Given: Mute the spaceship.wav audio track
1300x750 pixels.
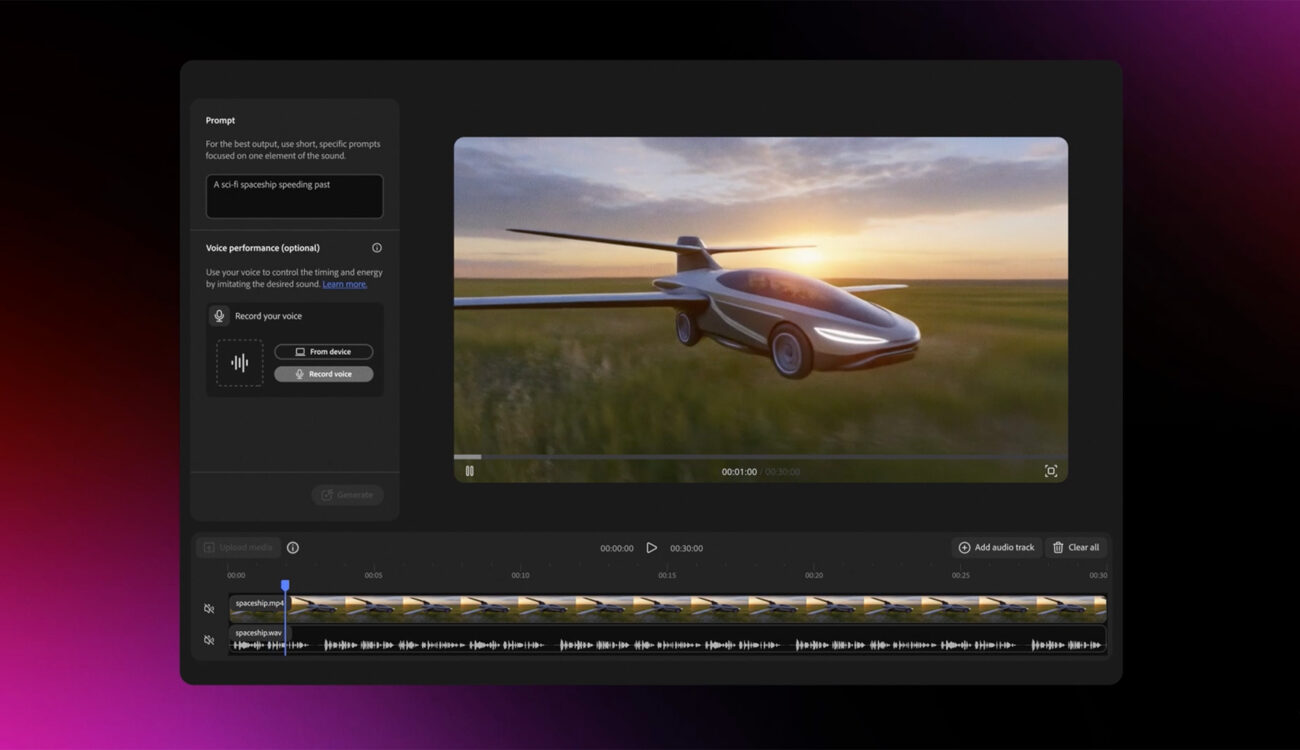Looking at the screenshot, I should point(209,640).
